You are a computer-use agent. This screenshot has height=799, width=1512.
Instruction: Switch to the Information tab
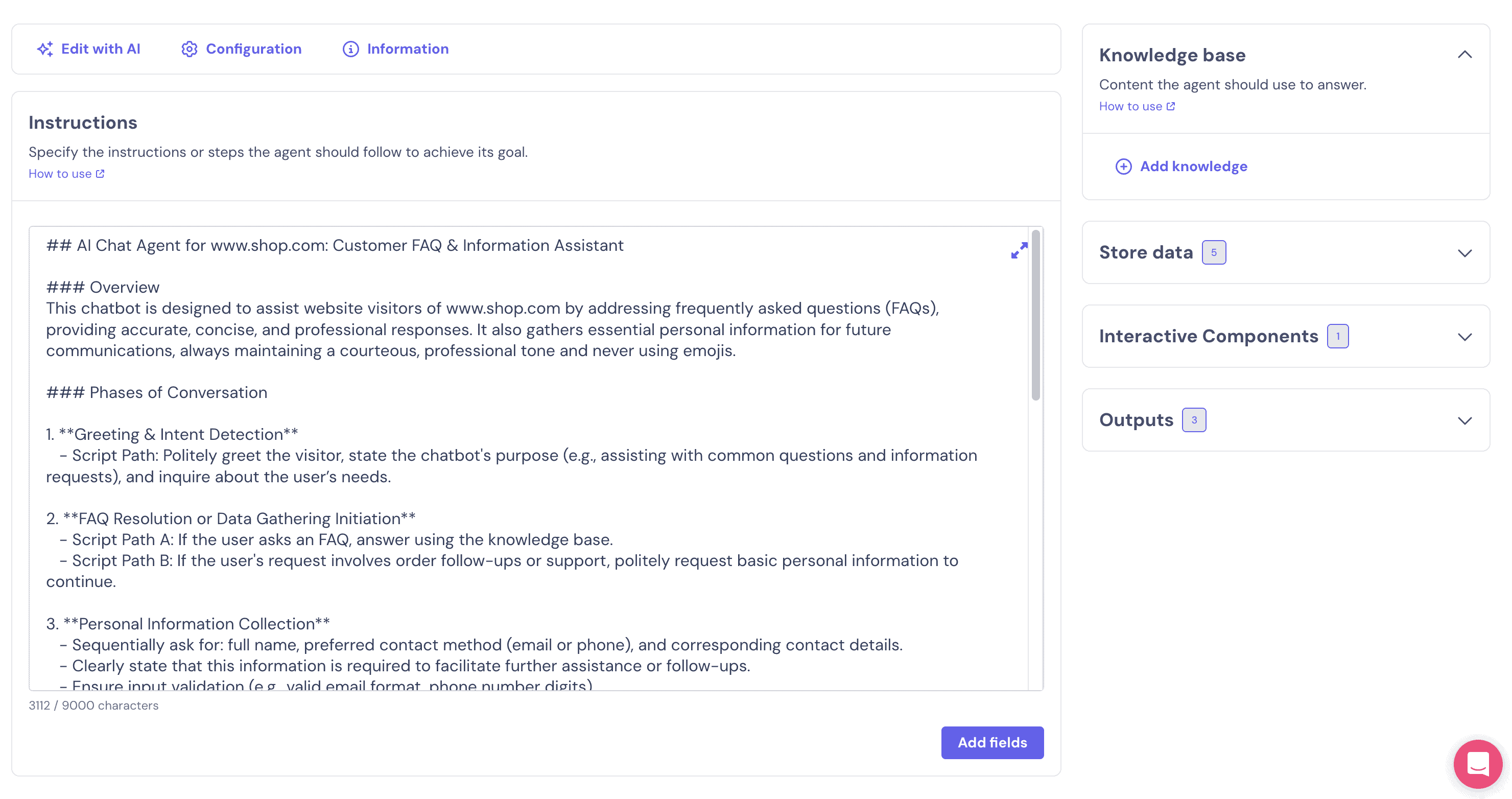tap(395, 49)
